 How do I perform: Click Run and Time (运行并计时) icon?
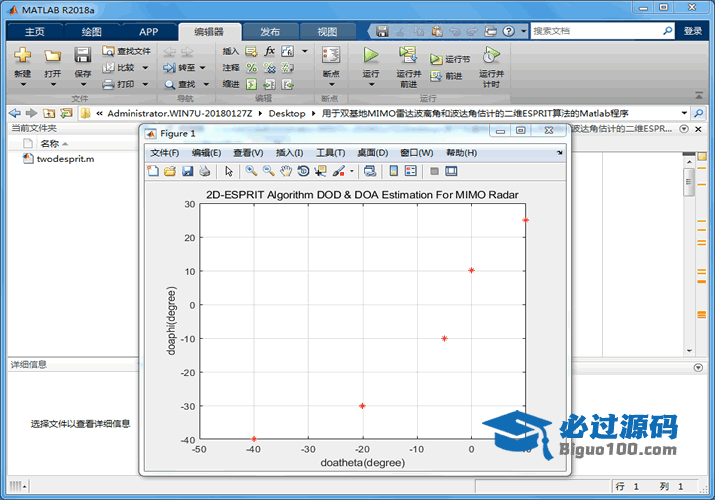491,55
